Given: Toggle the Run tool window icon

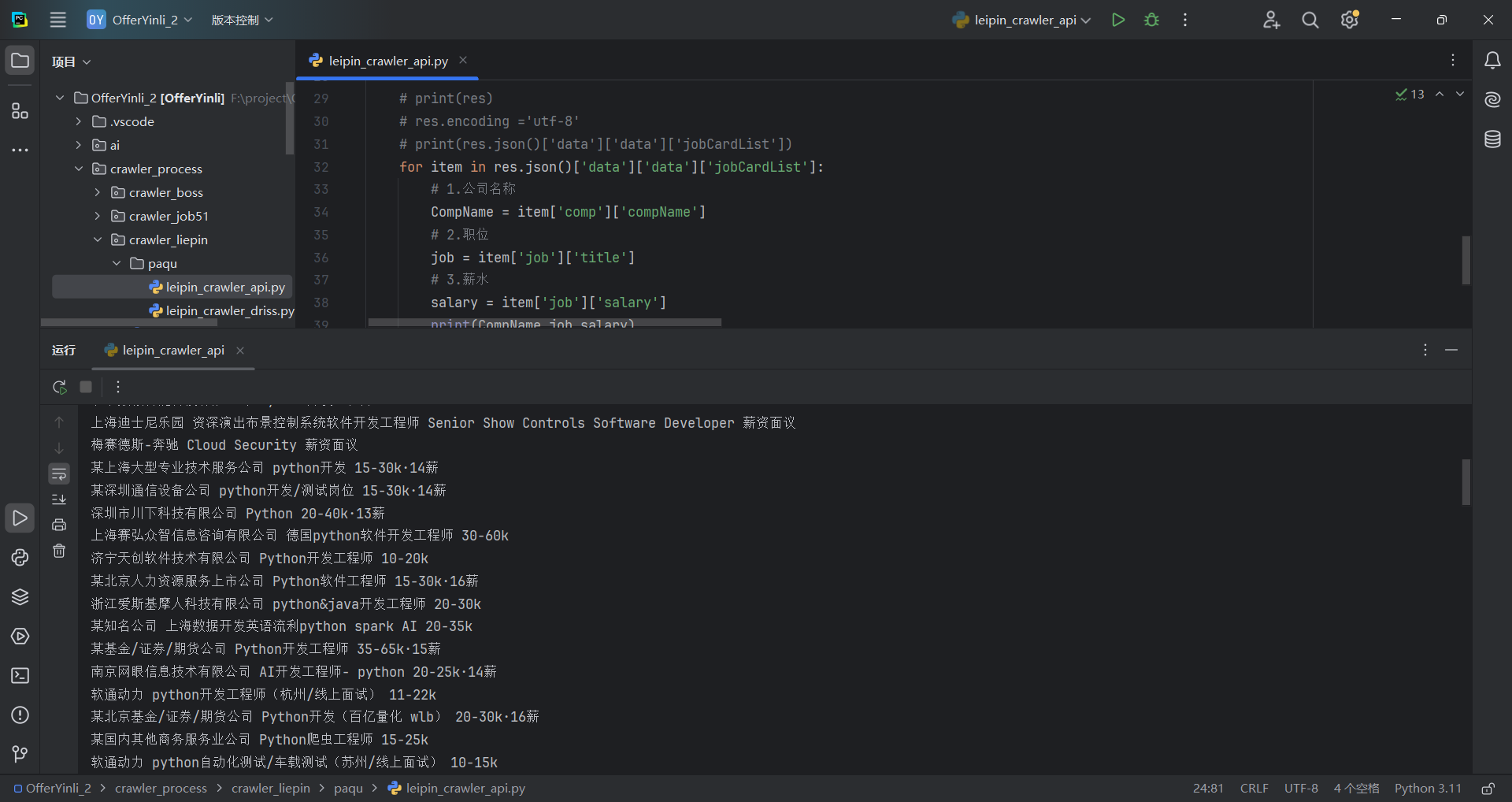Looking at the screenshot, I should tap(20, 518).
